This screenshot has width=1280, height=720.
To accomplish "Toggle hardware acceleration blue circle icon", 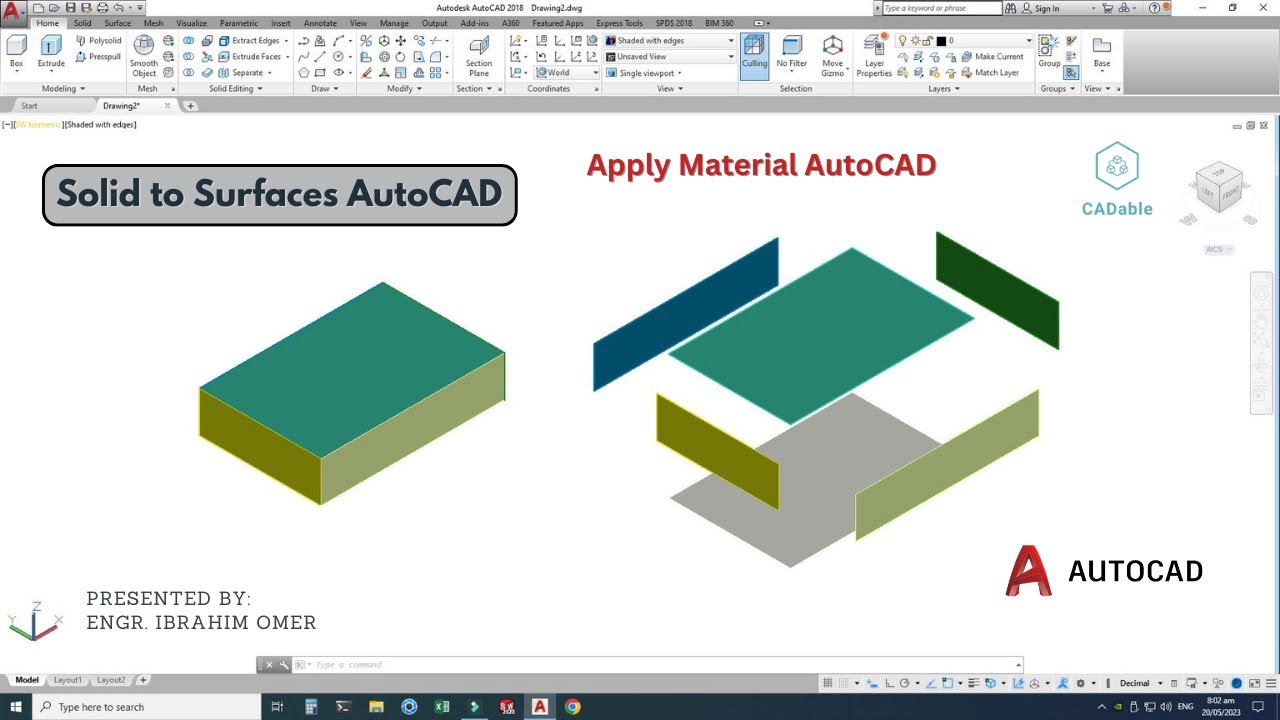I will [1236, 683].
